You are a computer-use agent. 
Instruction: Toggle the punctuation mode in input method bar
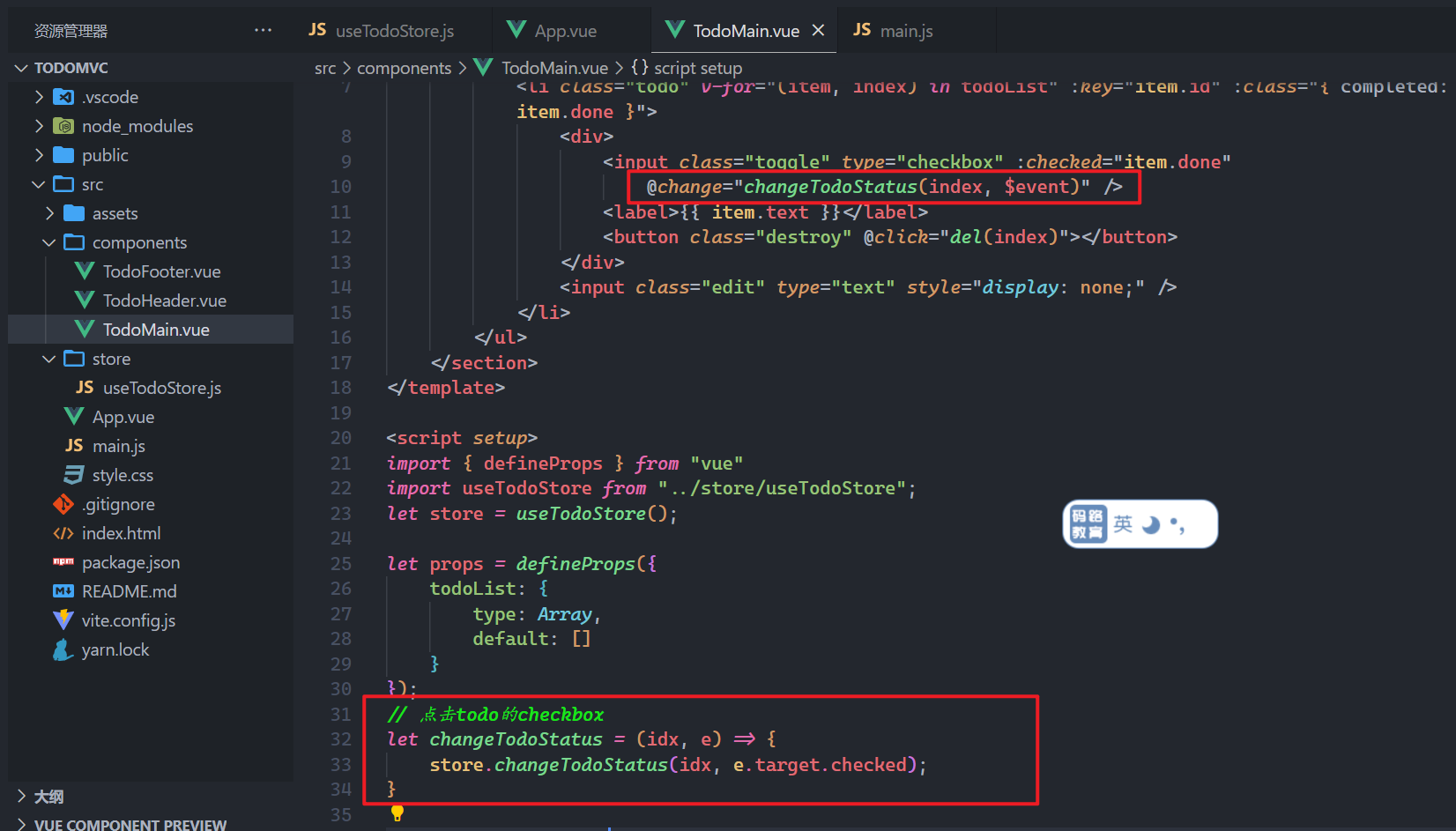tap(1177, 525)
